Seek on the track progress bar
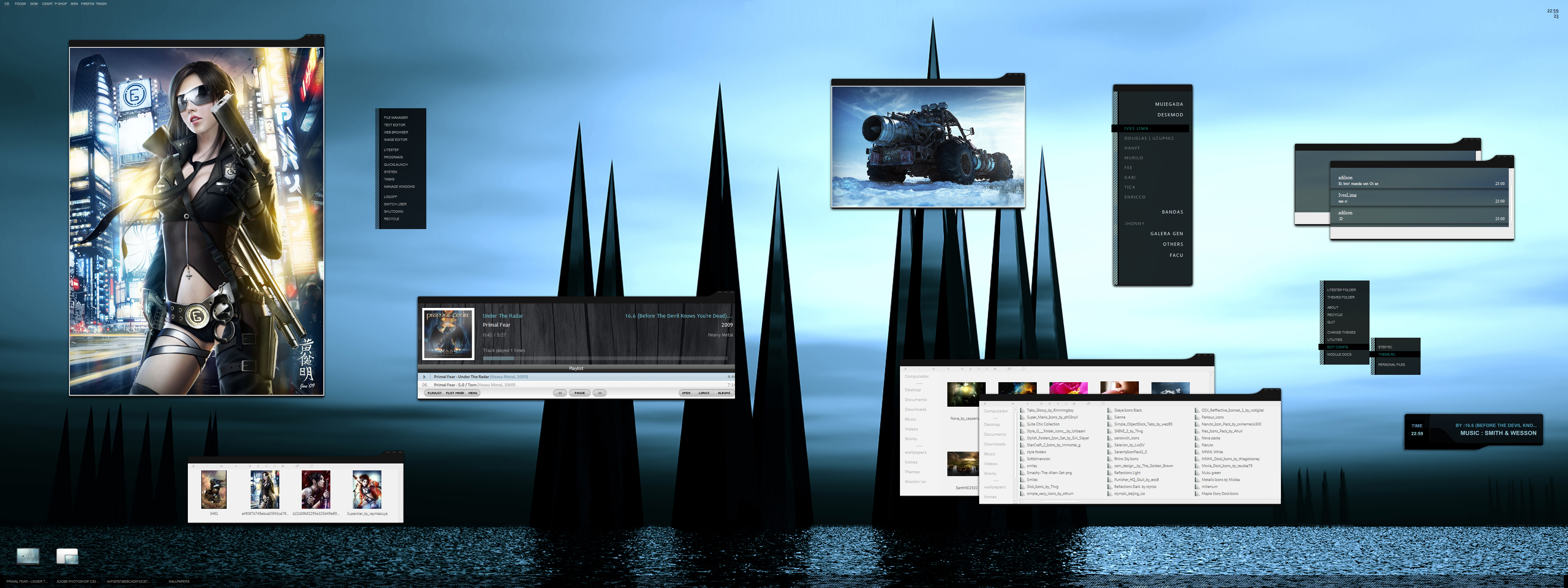Screen dimensions: 1568x588 (x=606, y=359)
